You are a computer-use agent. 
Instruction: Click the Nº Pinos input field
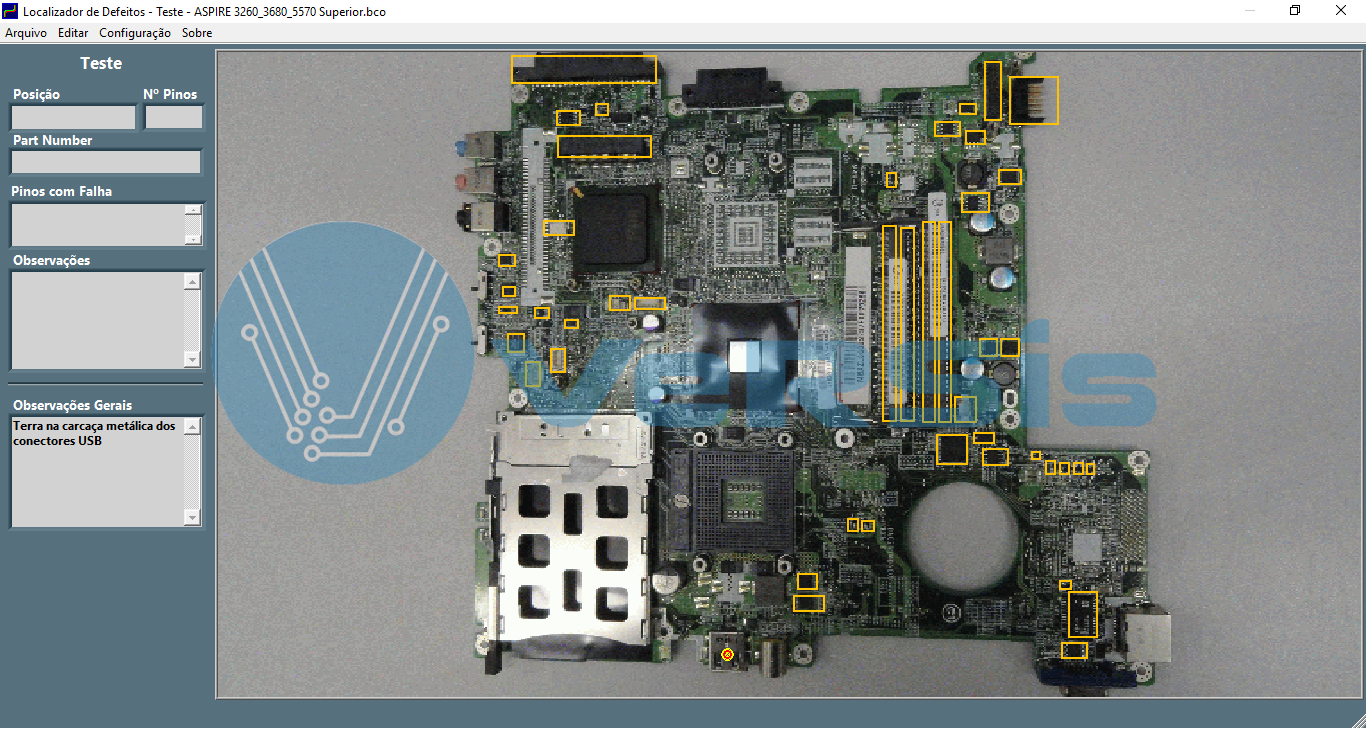(174, 117)
